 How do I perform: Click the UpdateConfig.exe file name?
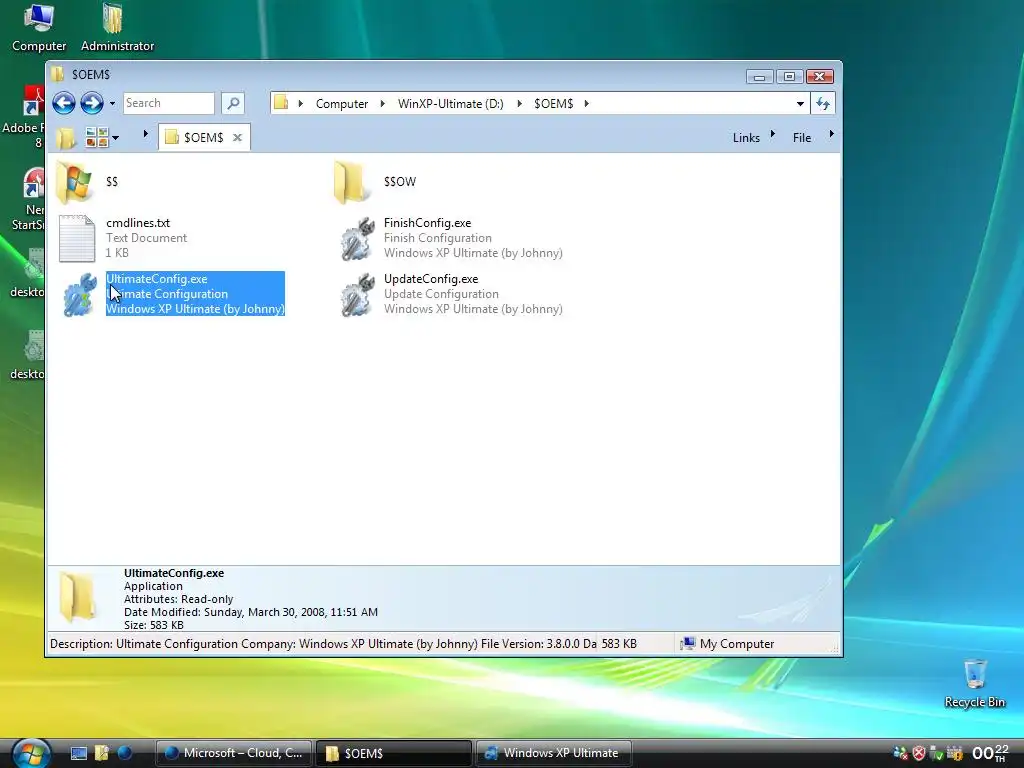(x=431, y=280)
